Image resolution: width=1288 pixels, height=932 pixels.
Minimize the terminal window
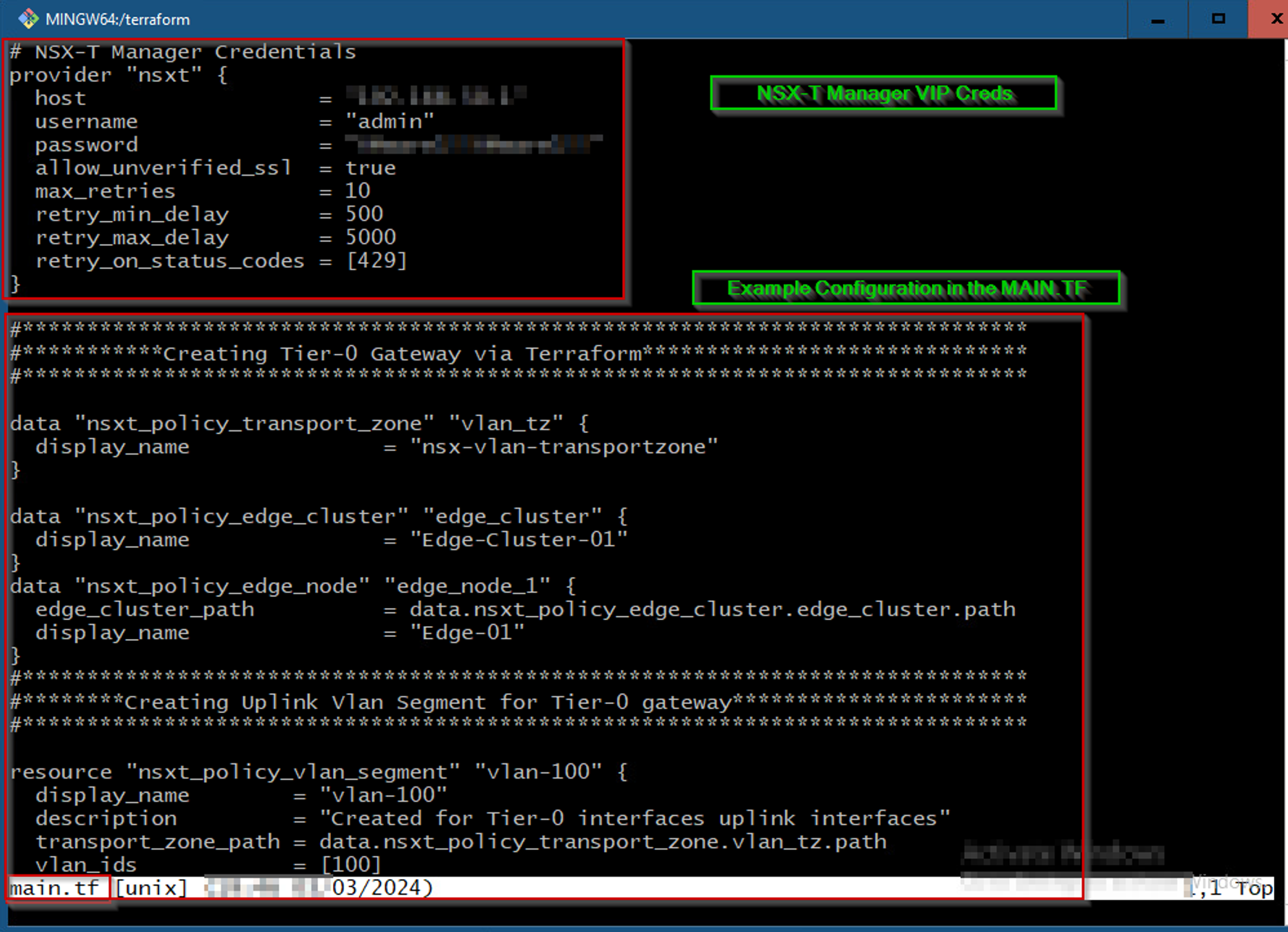[1157, 20]
